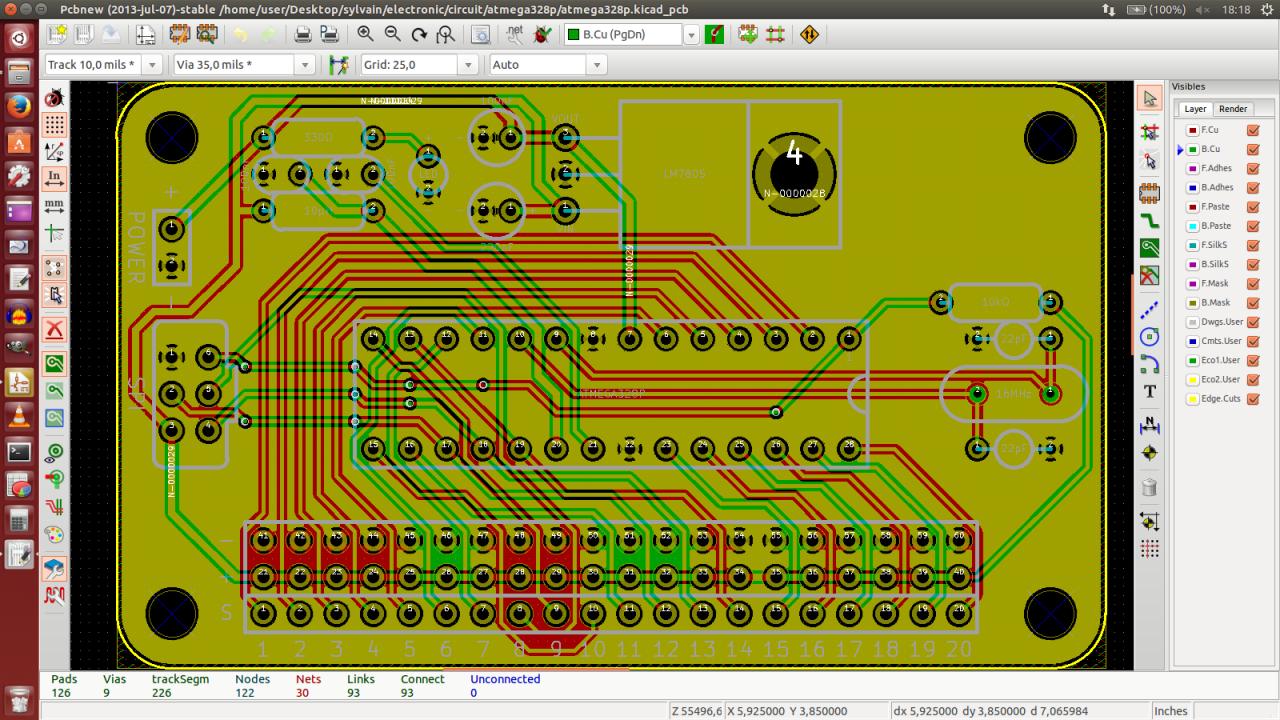1280x720 pixels.
Task: Select the Add text tool
Action: (1149, 392)
